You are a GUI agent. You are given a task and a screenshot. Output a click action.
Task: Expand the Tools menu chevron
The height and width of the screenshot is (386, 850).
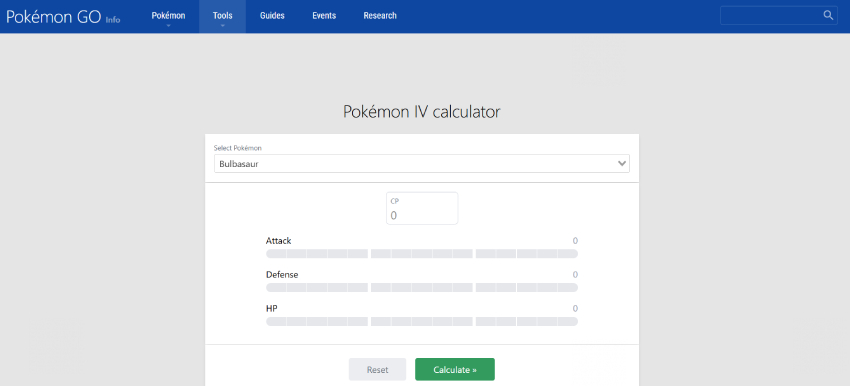click(222, 25)
